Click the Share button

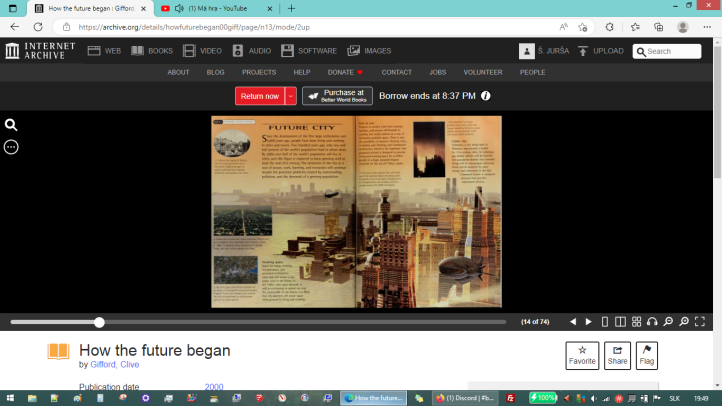pyautogui.click(x=617, y=355)
